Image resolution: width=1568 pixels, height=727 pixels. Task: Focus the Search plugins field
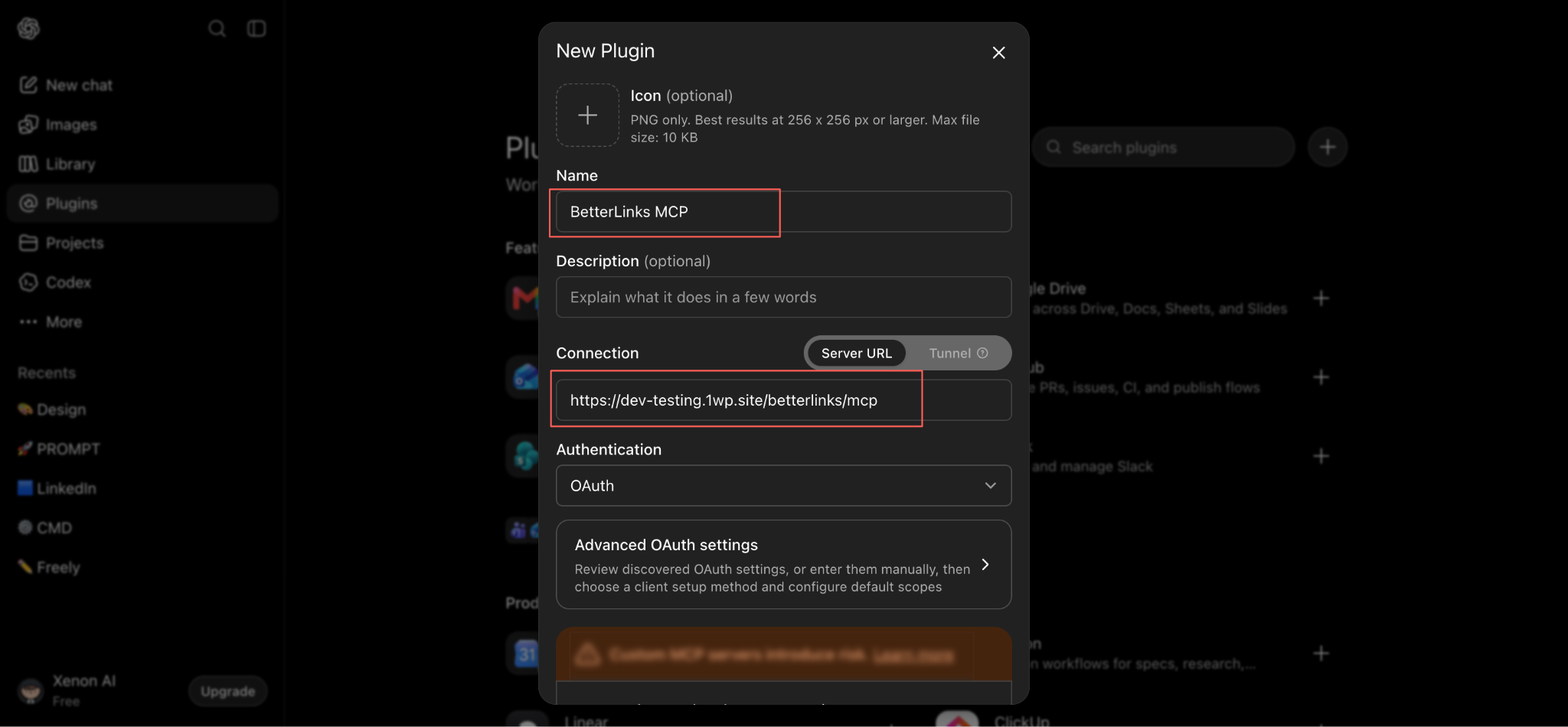(x=1164, y=147)
